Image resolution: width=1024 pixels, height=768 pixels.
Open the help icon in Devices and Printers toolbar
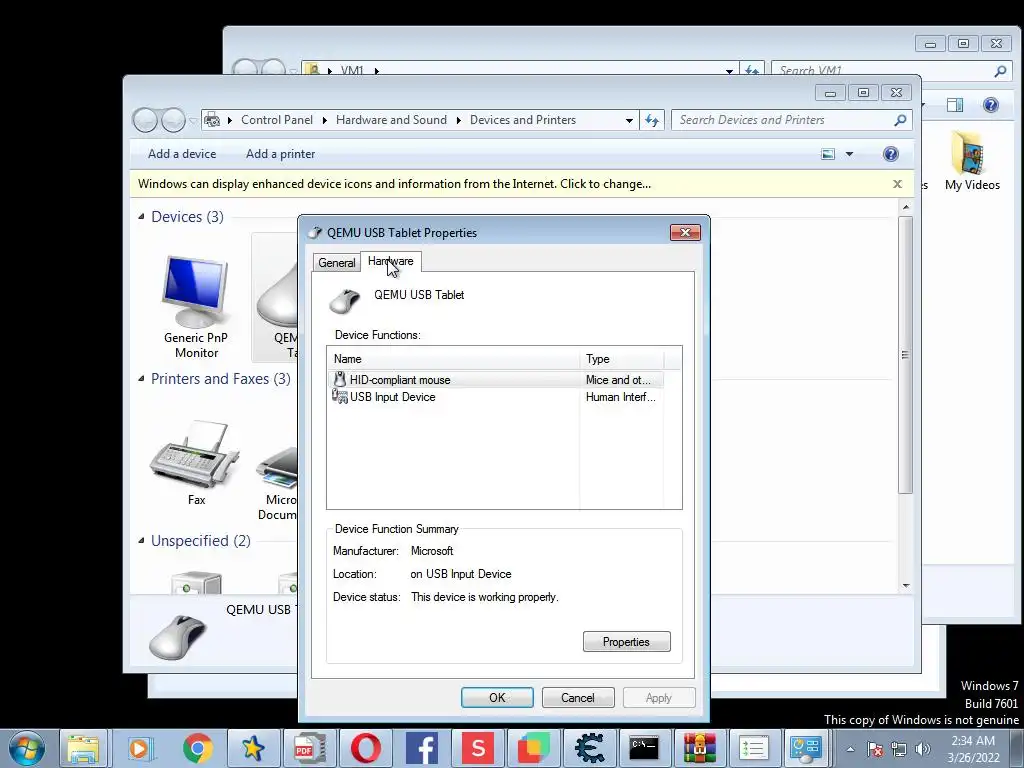coord(890,154)
